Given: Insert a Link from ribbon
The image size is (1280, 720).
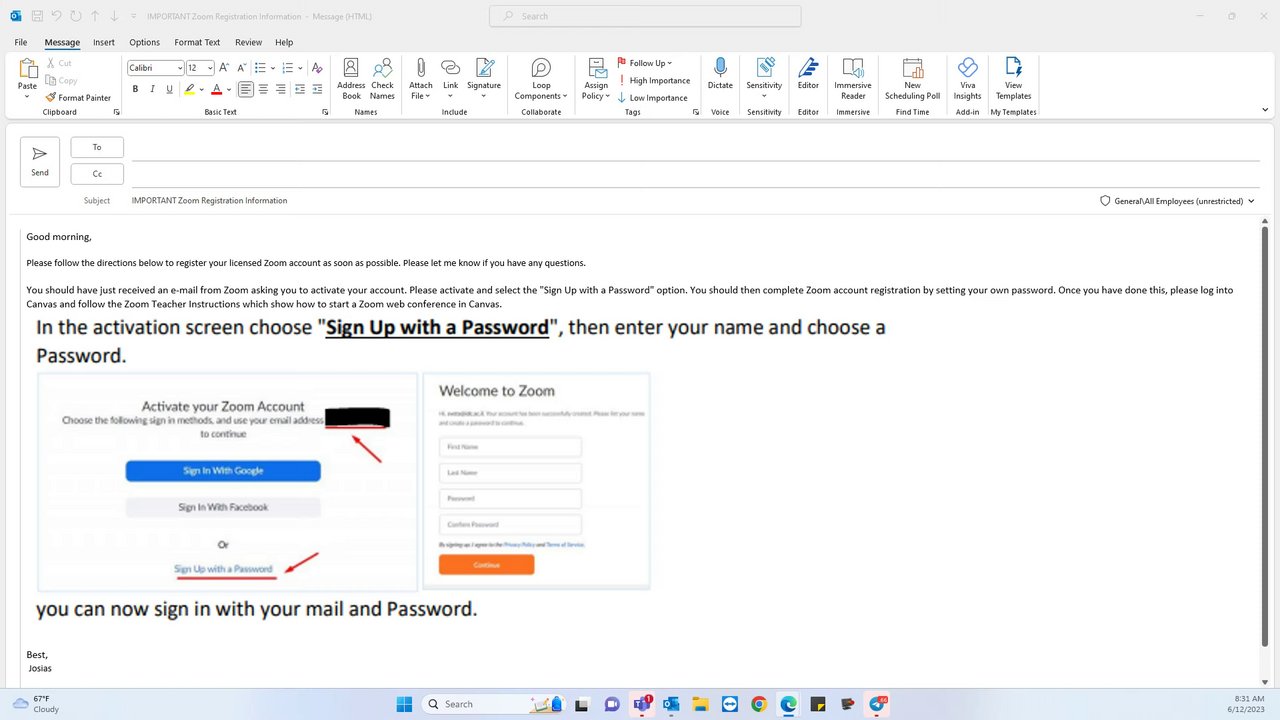Looking at the screenshot, I should (451, 79).
